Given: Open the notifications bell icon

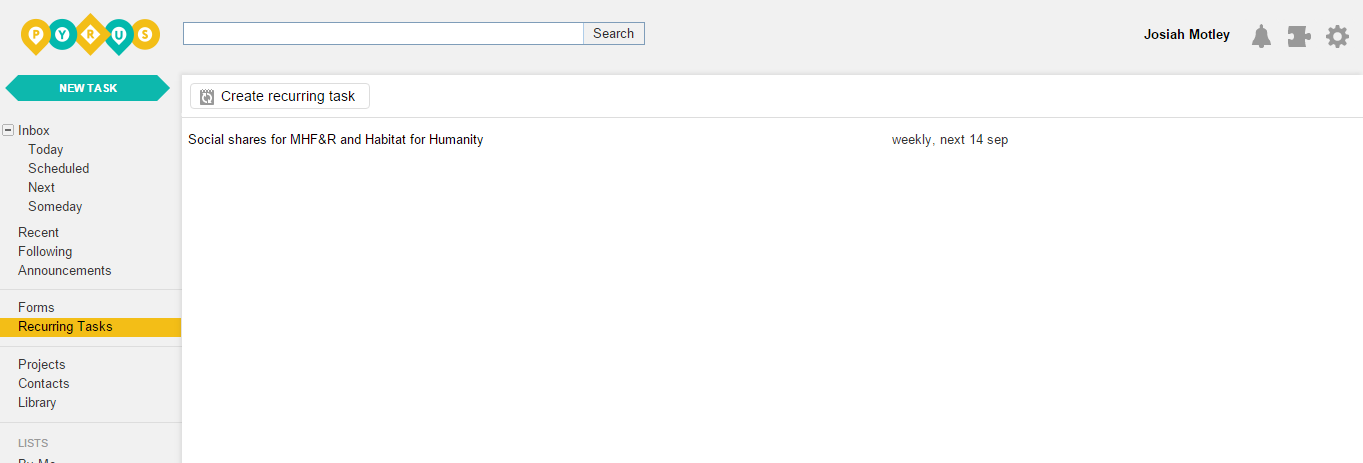Looking at the screenshot, I should point(1261,37).
